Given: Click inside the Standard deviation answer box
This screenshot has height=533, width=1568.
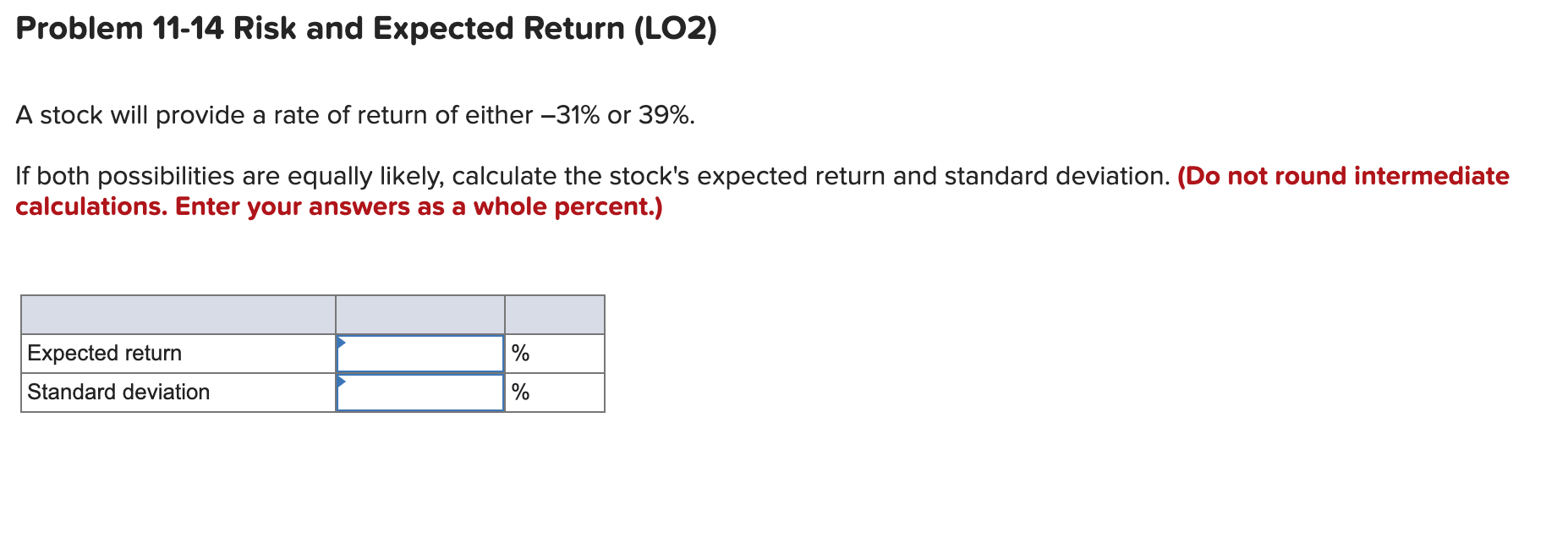Looking at the screenshot, I should (420, 391).
